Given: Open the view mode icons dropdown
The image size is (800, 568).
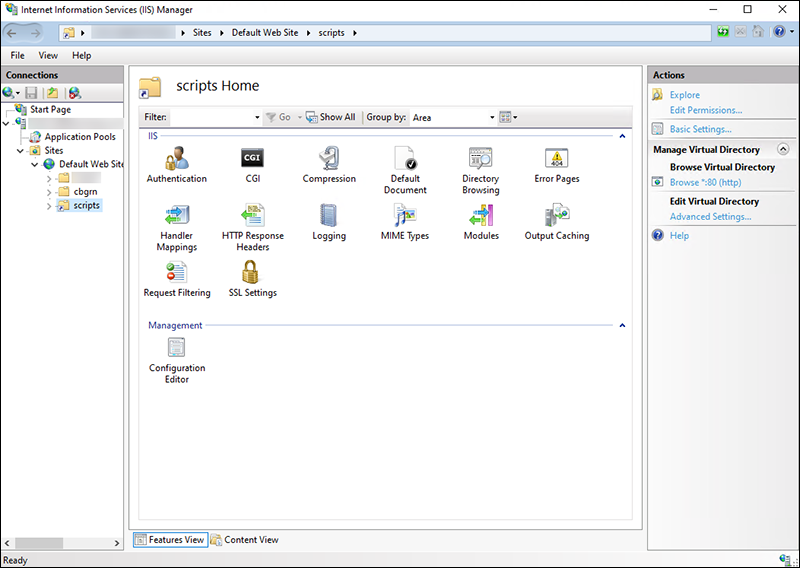Looking at the screenshot, I should [508, 117].
